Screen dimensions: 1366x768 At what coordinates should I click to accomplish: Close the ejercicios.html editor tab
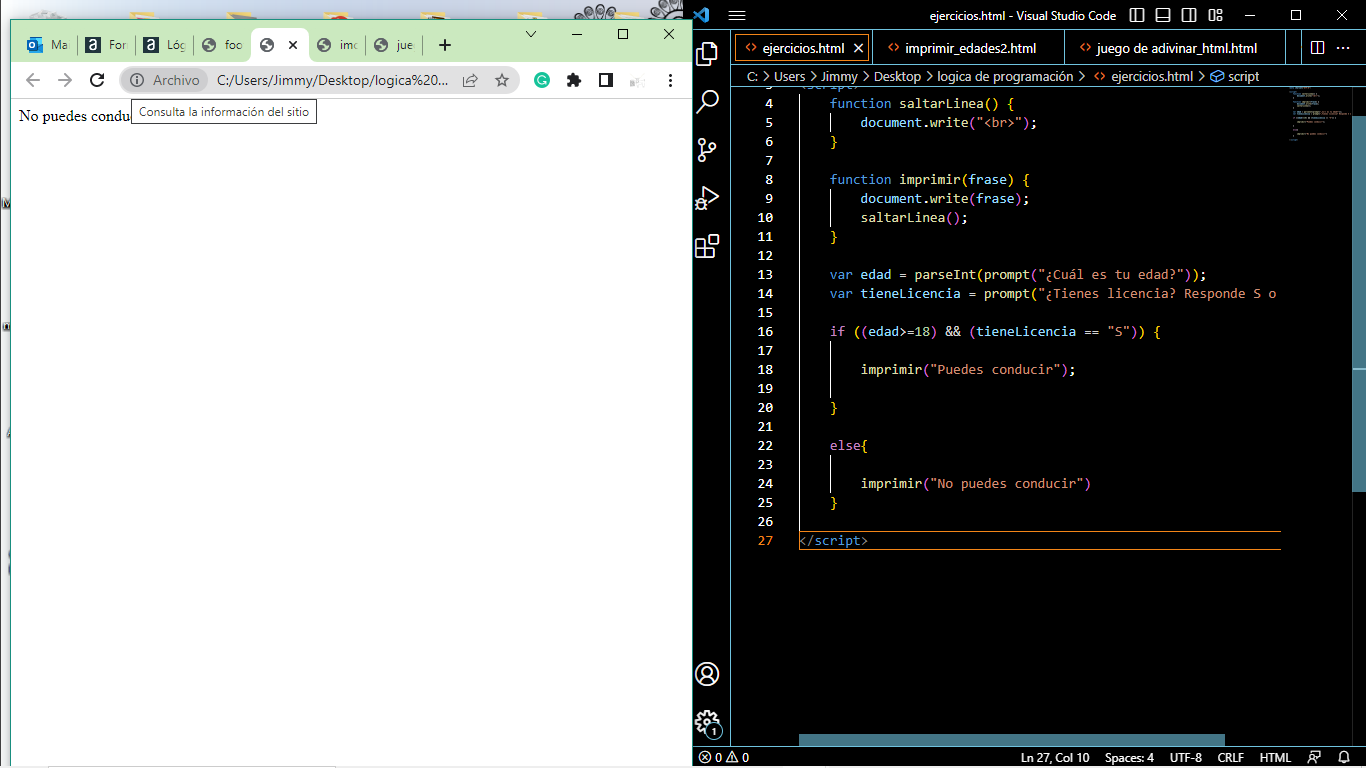859,48
